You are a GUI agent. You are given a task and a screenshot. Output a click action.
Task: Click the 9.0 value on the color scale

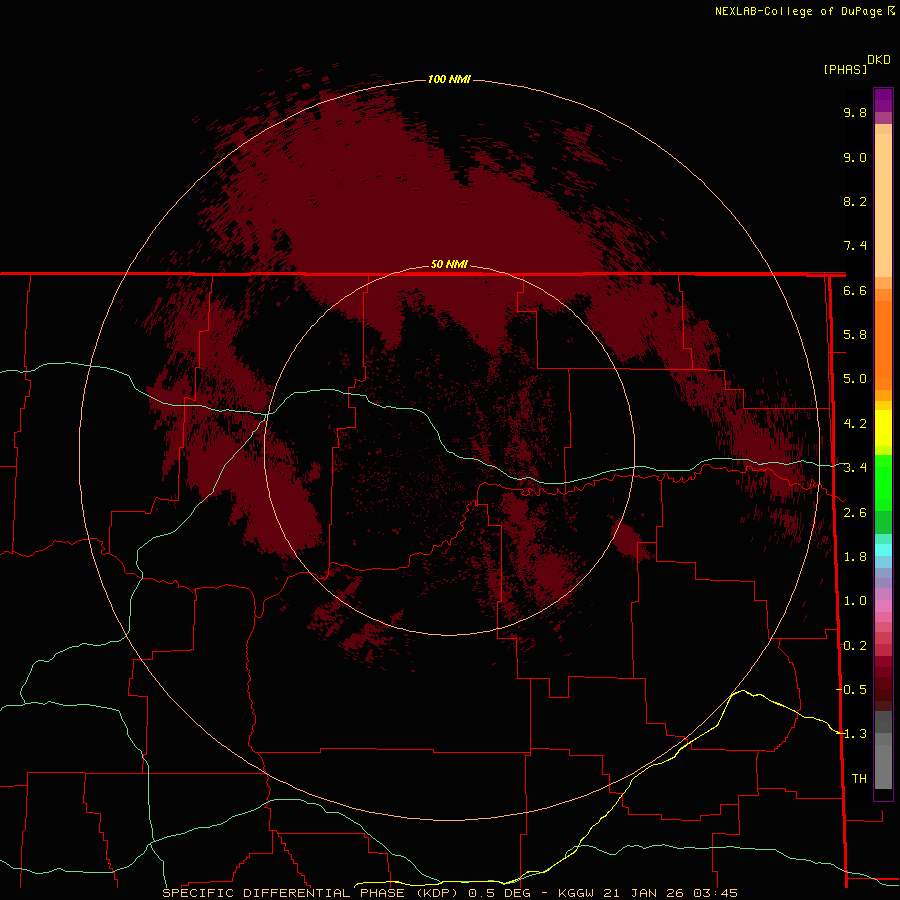tap(855, 157)
